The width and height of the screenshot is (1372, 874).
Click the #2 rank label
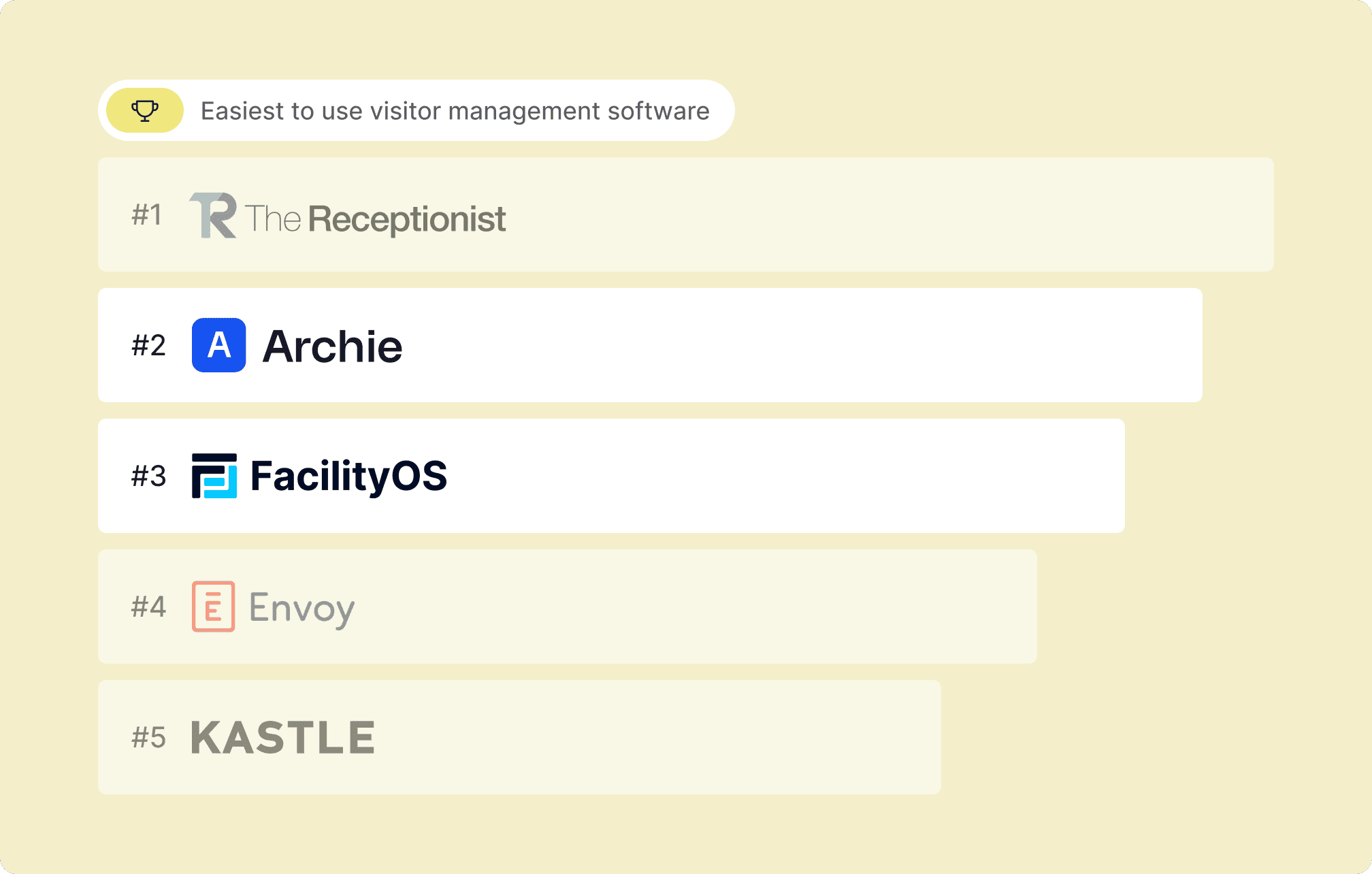[x=148, y=346]
